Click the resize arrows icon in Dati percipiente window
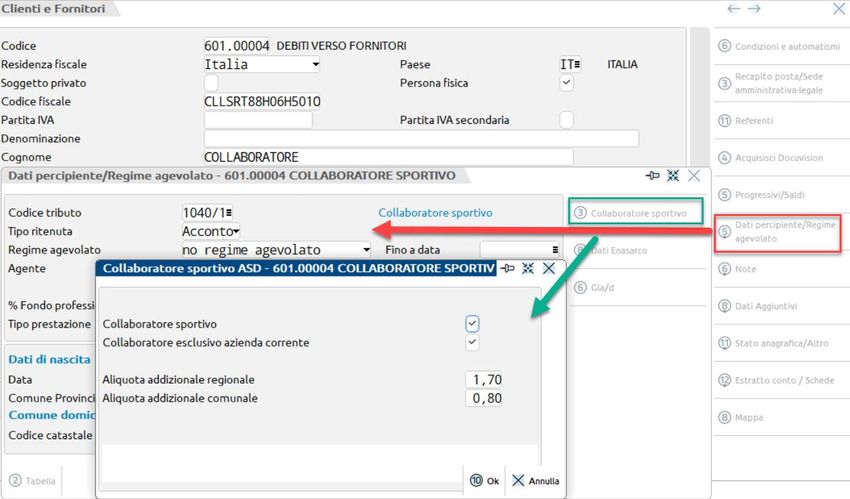Image resolution: width=850 pixels, height=499 pixels. pos(673,175)
